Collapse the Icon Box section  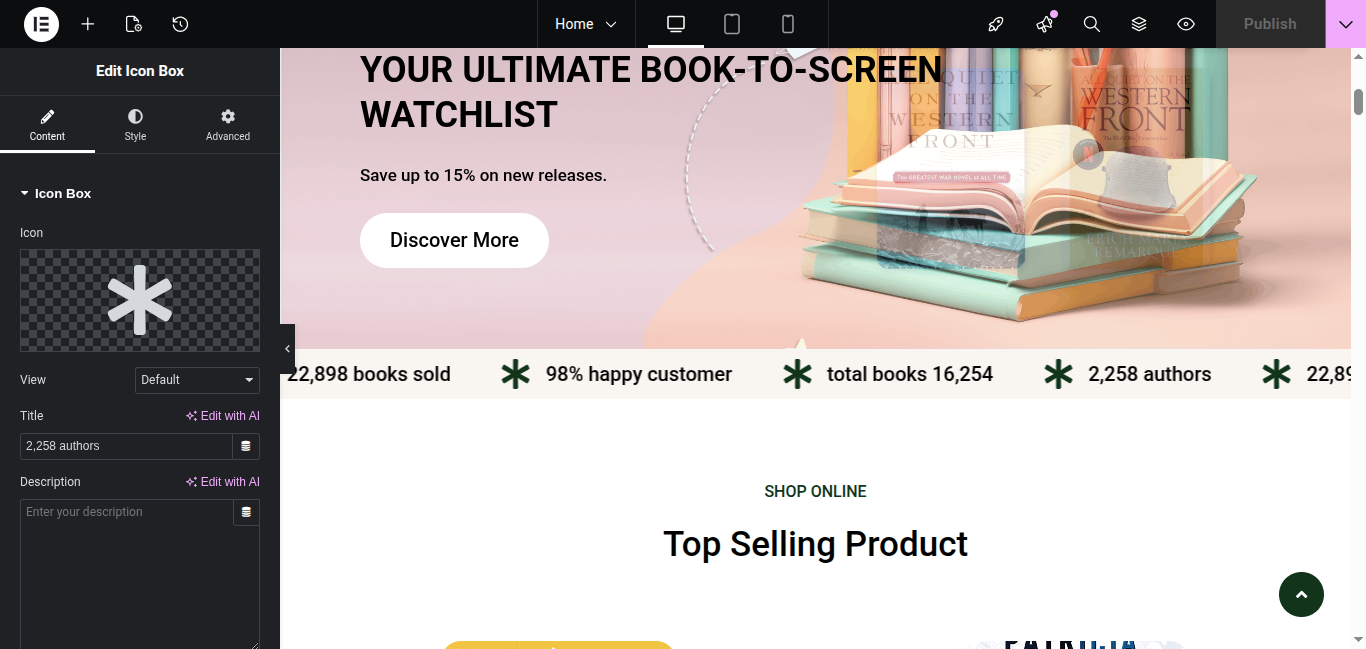[56, 194]
